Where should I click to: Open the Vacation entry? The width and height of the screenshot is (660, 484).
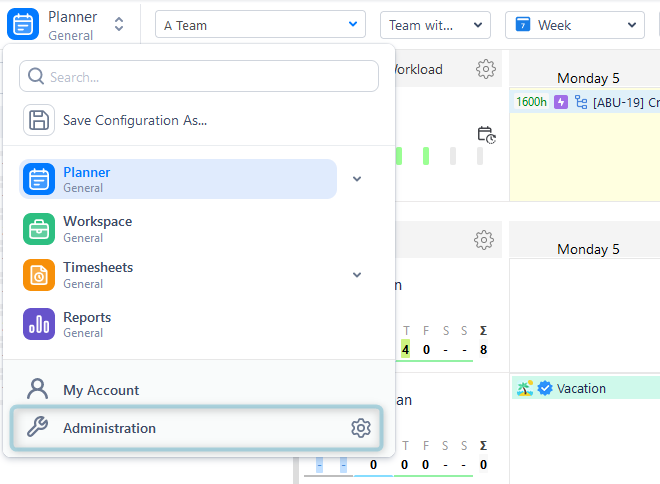point(582,388)
